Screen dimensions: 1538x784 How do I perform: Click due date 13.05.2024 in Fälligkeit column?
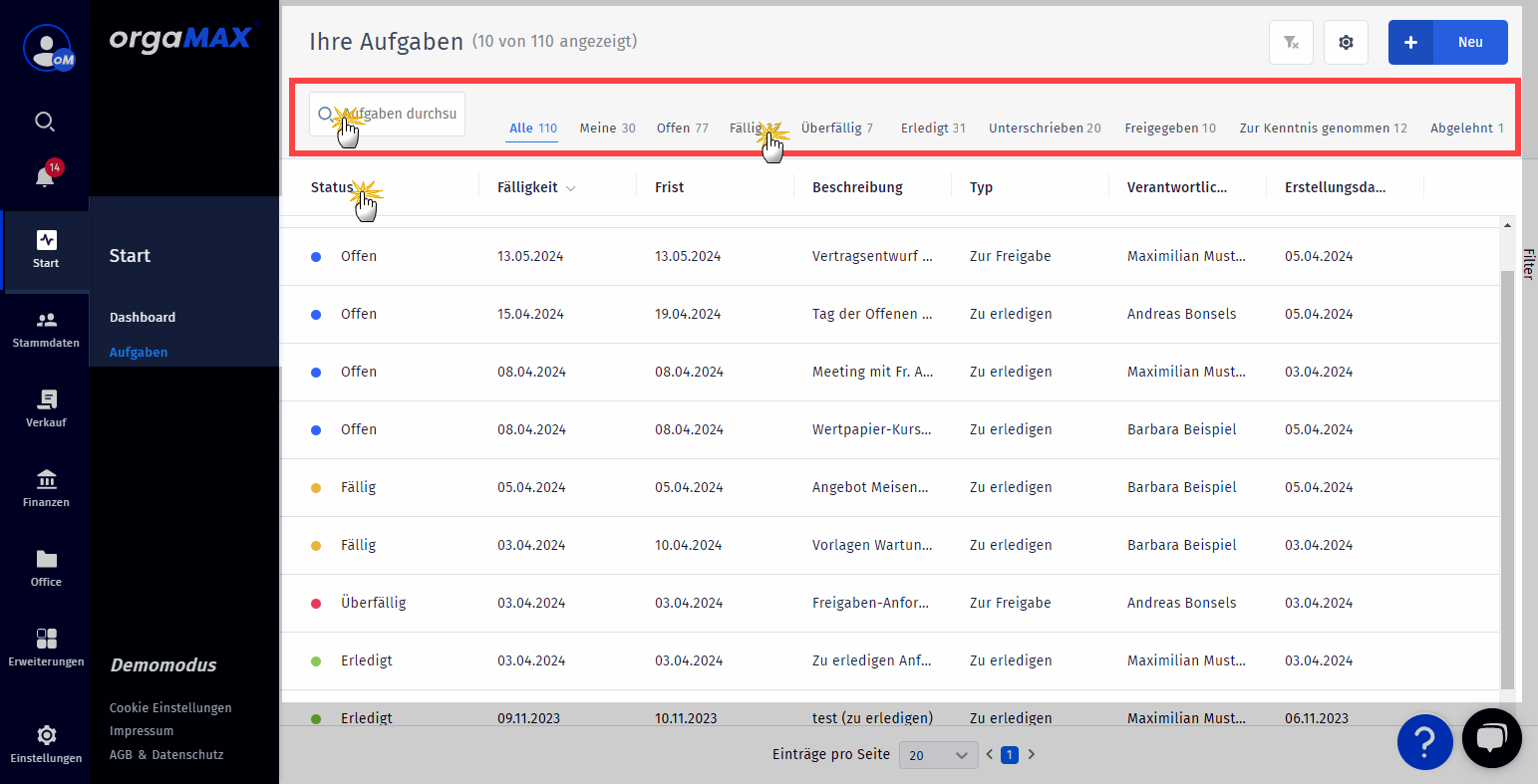pyautogui.click(x=530, y=256)
